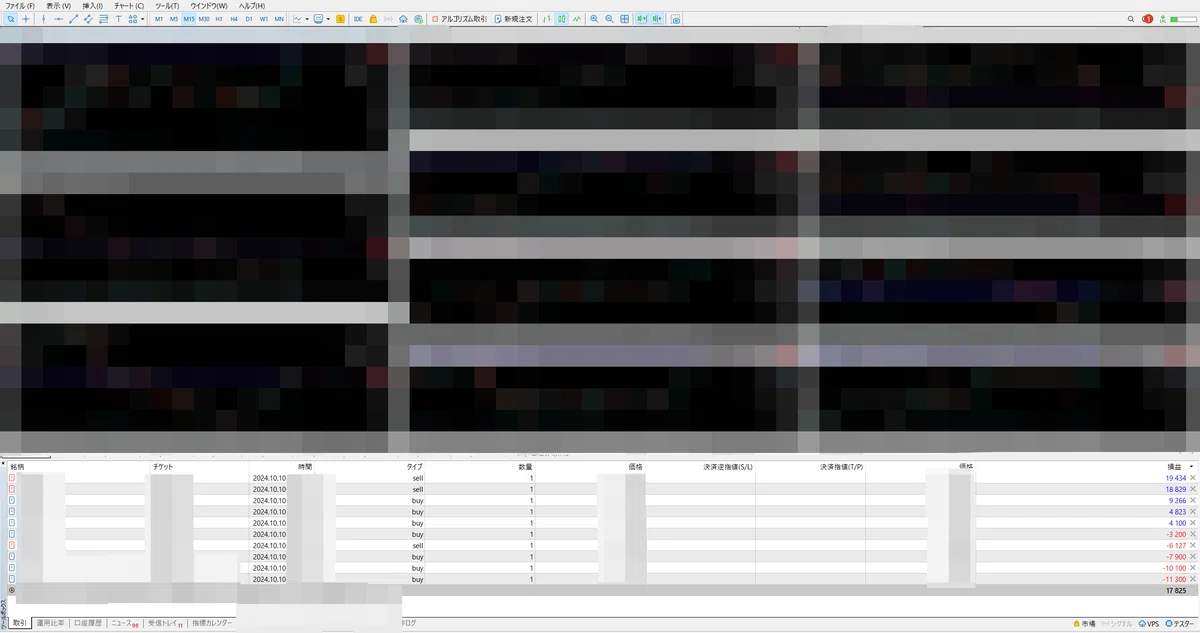This screenshot has width=1200, height=633.
Task: Open the ツール(T) menu
Action: [167, 6]
